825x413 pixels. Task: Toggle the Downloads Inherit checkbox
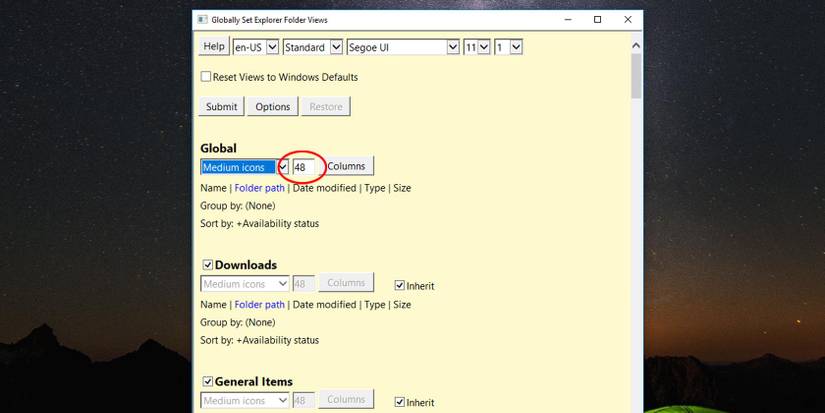(x=399, y=286)
